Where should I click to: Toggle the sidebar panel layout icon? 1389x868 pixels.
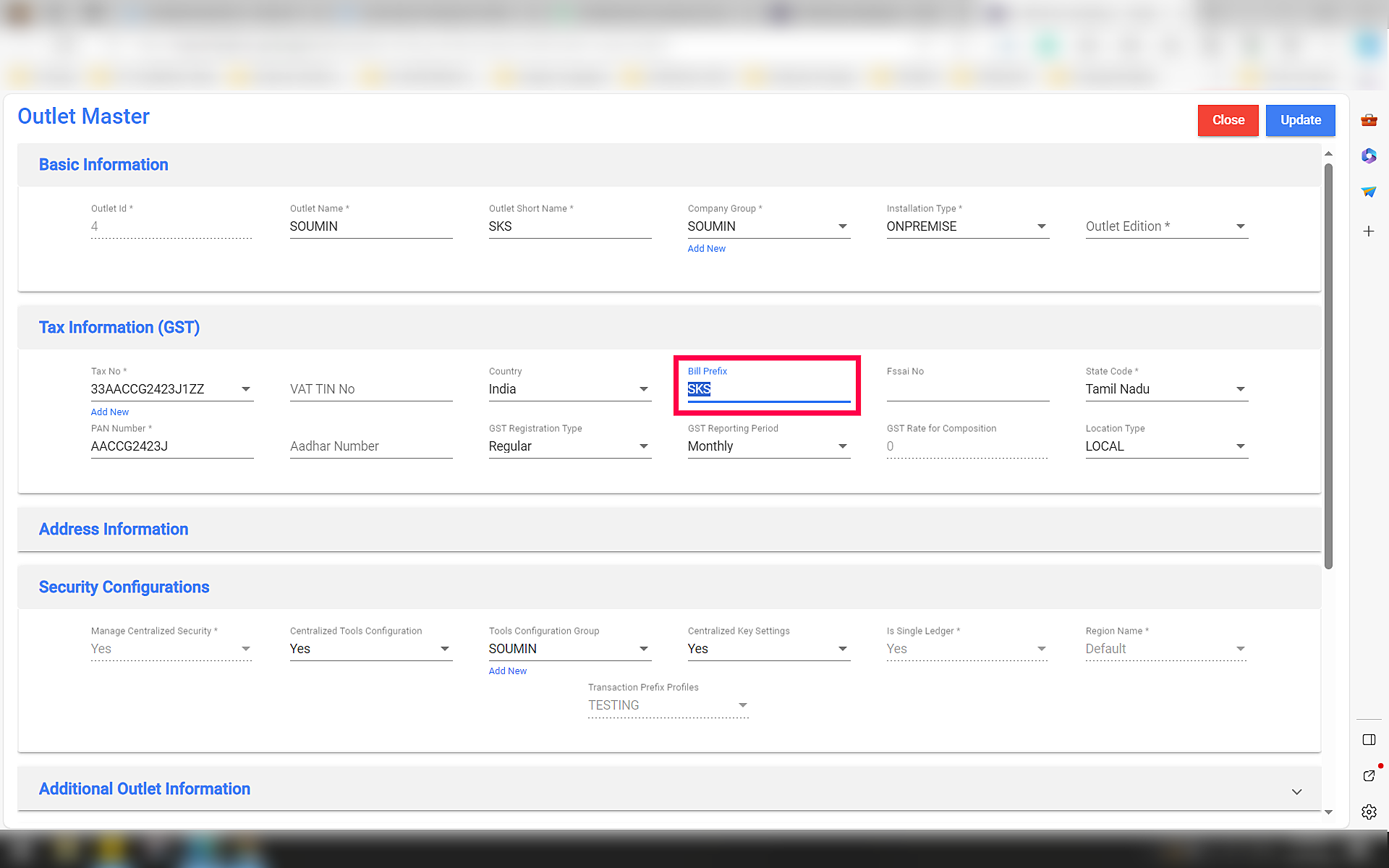[1369, 739]
